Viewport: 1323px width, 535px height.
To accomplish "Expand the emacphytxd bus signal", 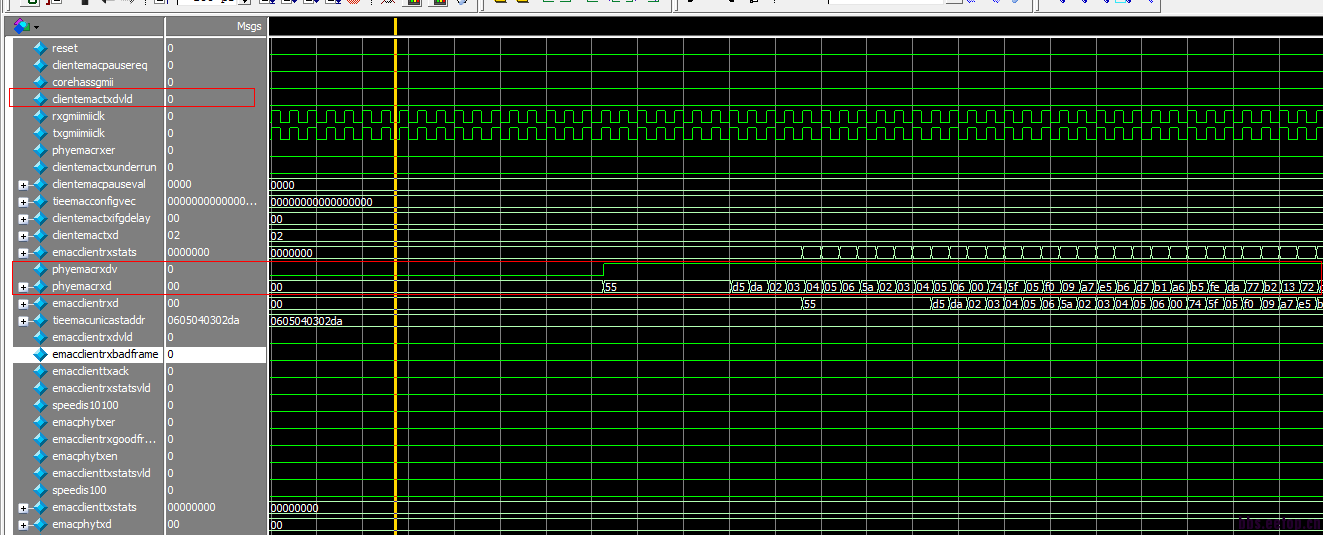I will point(22,524).
